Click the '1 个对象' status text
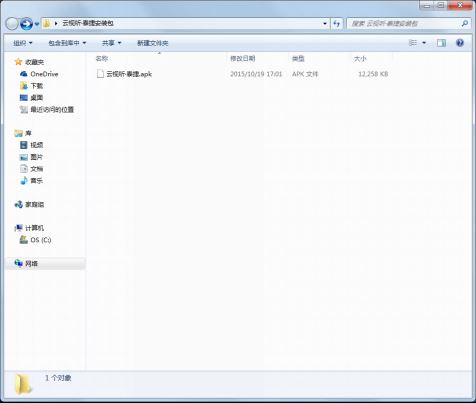Viewport: 476px width, 403px height. [58, 378]
